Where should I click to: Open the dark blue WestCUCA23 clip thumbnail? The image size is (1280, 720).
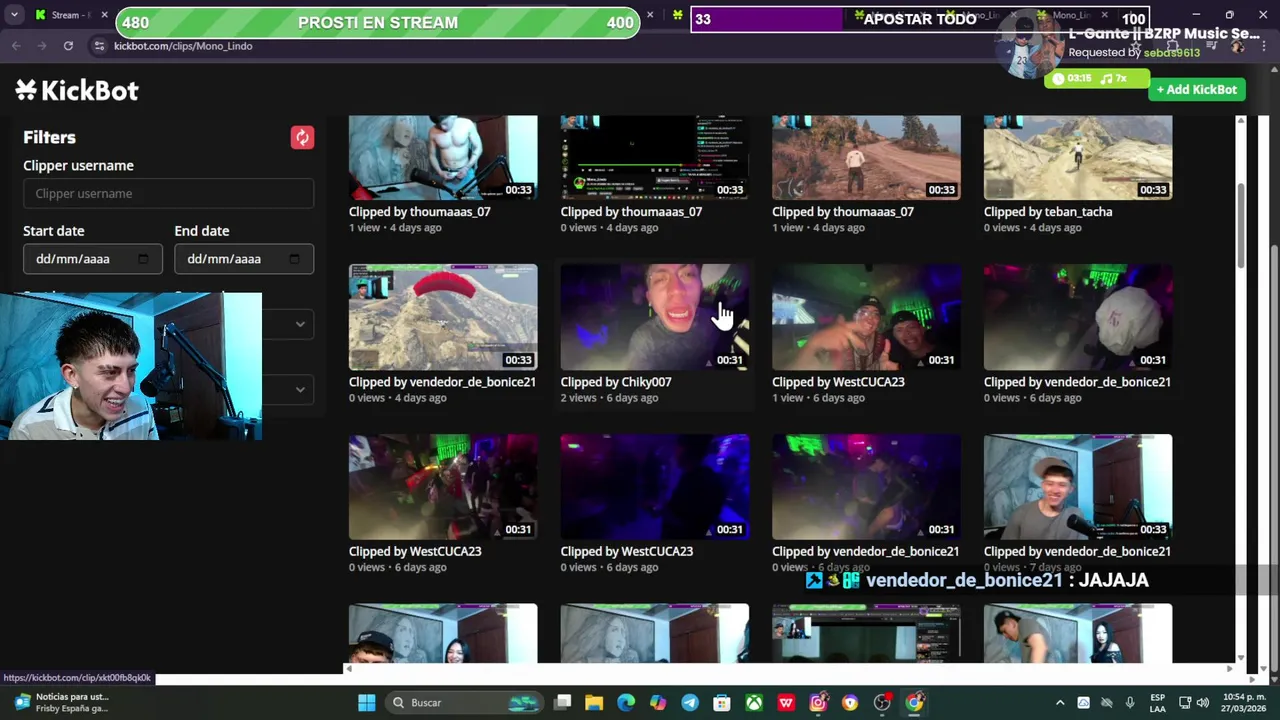(655, 487)
